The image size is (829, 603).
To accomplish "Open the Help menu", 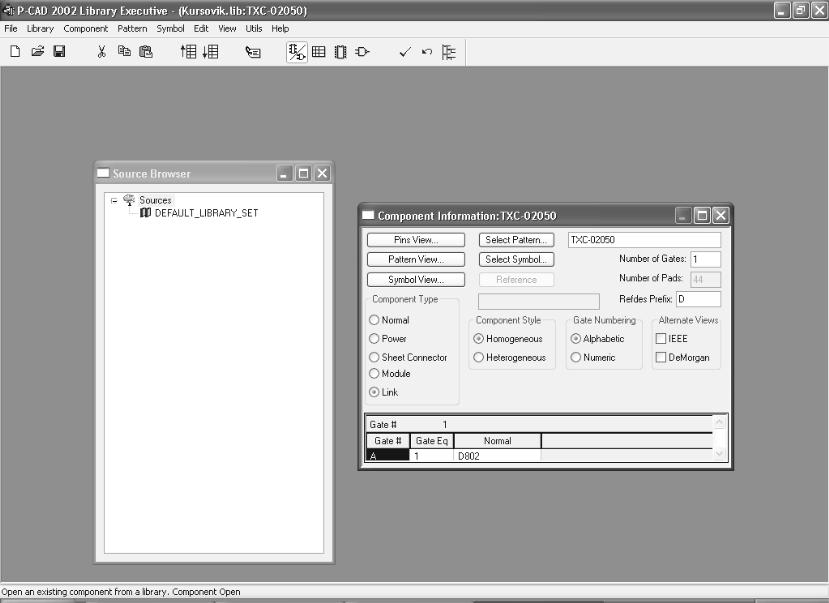I will point(280,29).
